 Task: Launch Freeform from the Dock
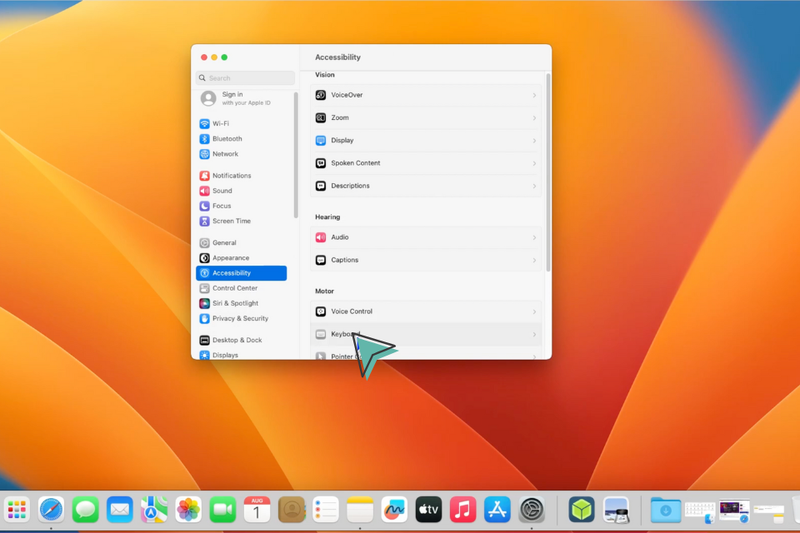(394, 510)
